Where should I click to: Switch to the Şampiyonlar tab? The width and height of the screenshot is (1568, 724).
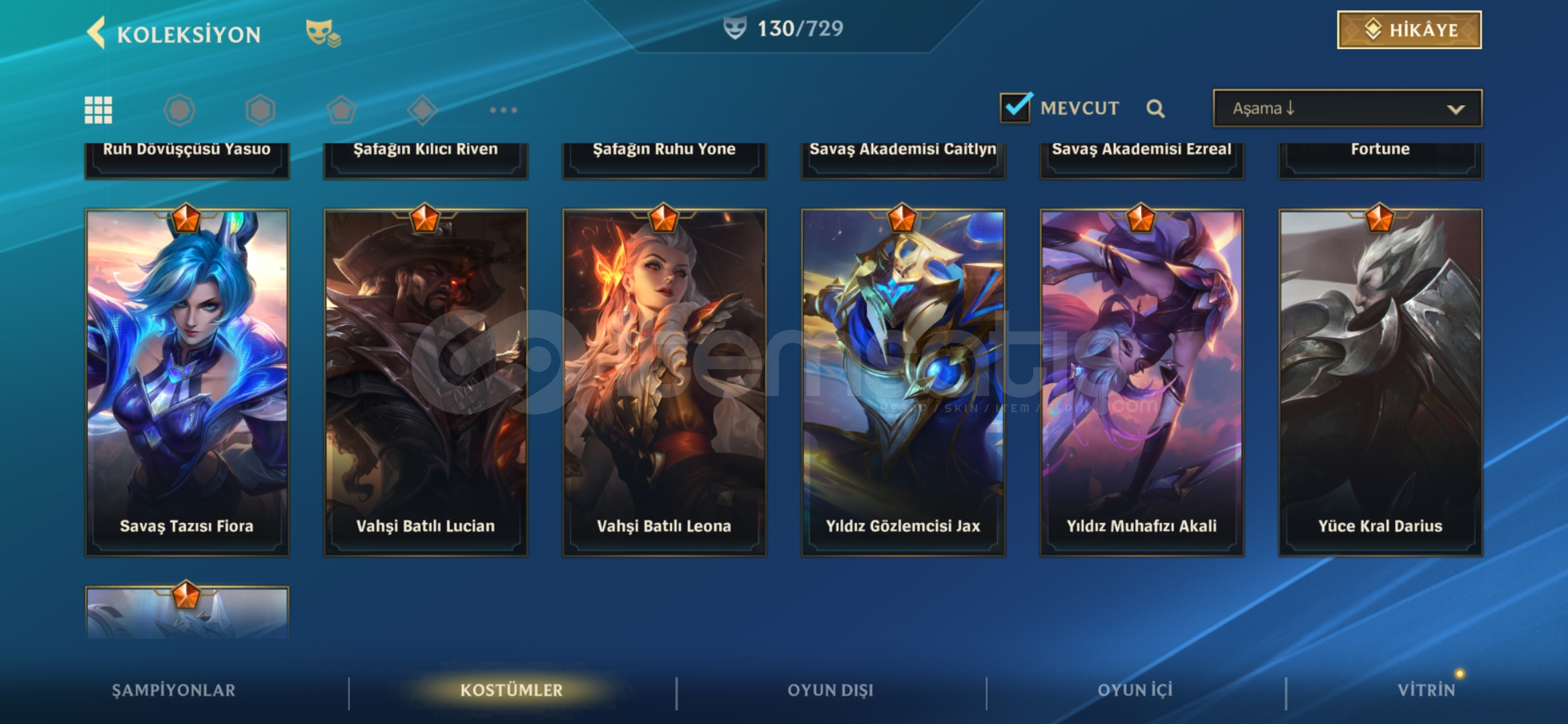click(174, 690)
